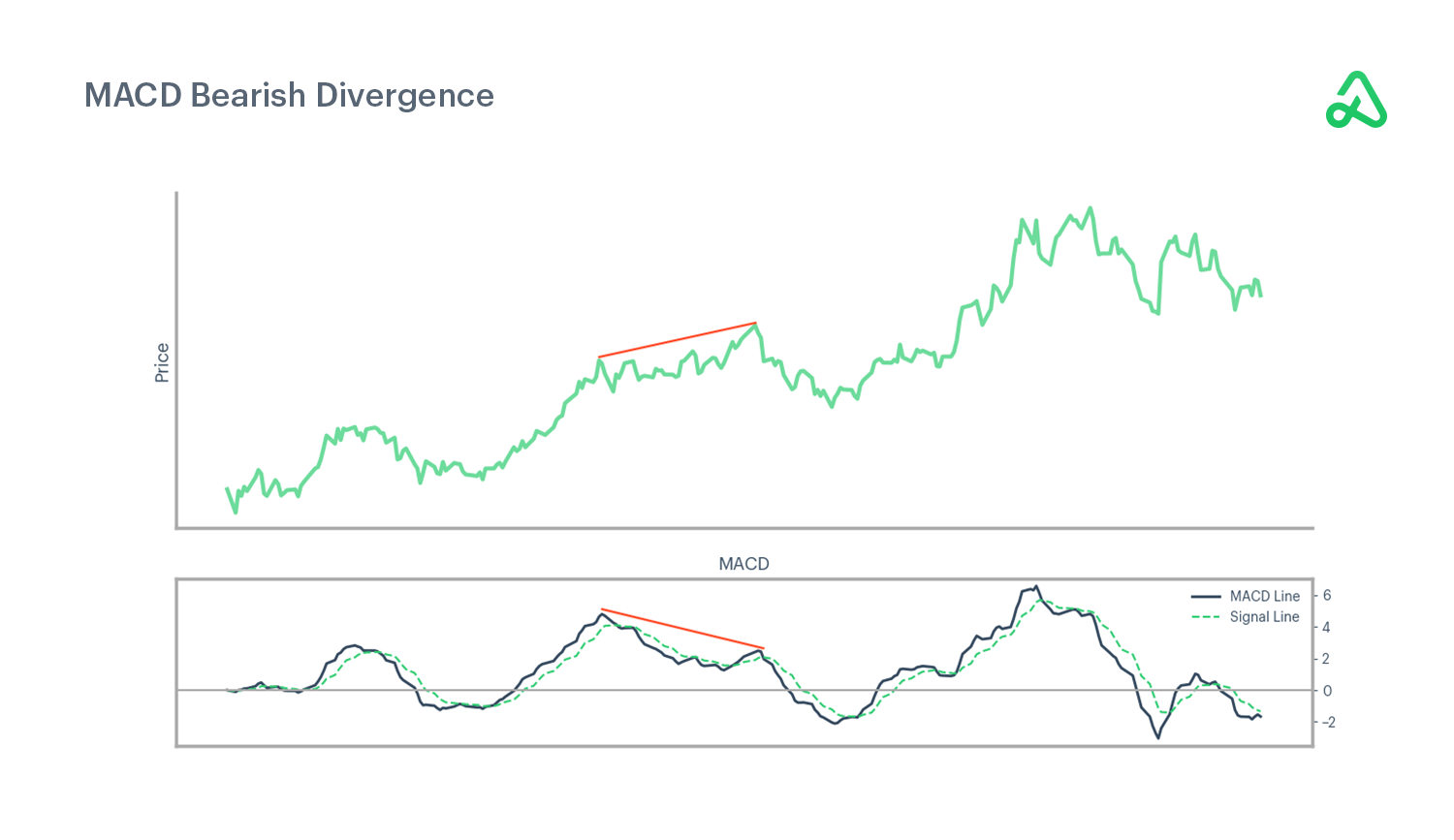This screenshot has height=840, width=1454.
Task: Select the Signal Line dashed legend marker
Action: click(1209, 616)
